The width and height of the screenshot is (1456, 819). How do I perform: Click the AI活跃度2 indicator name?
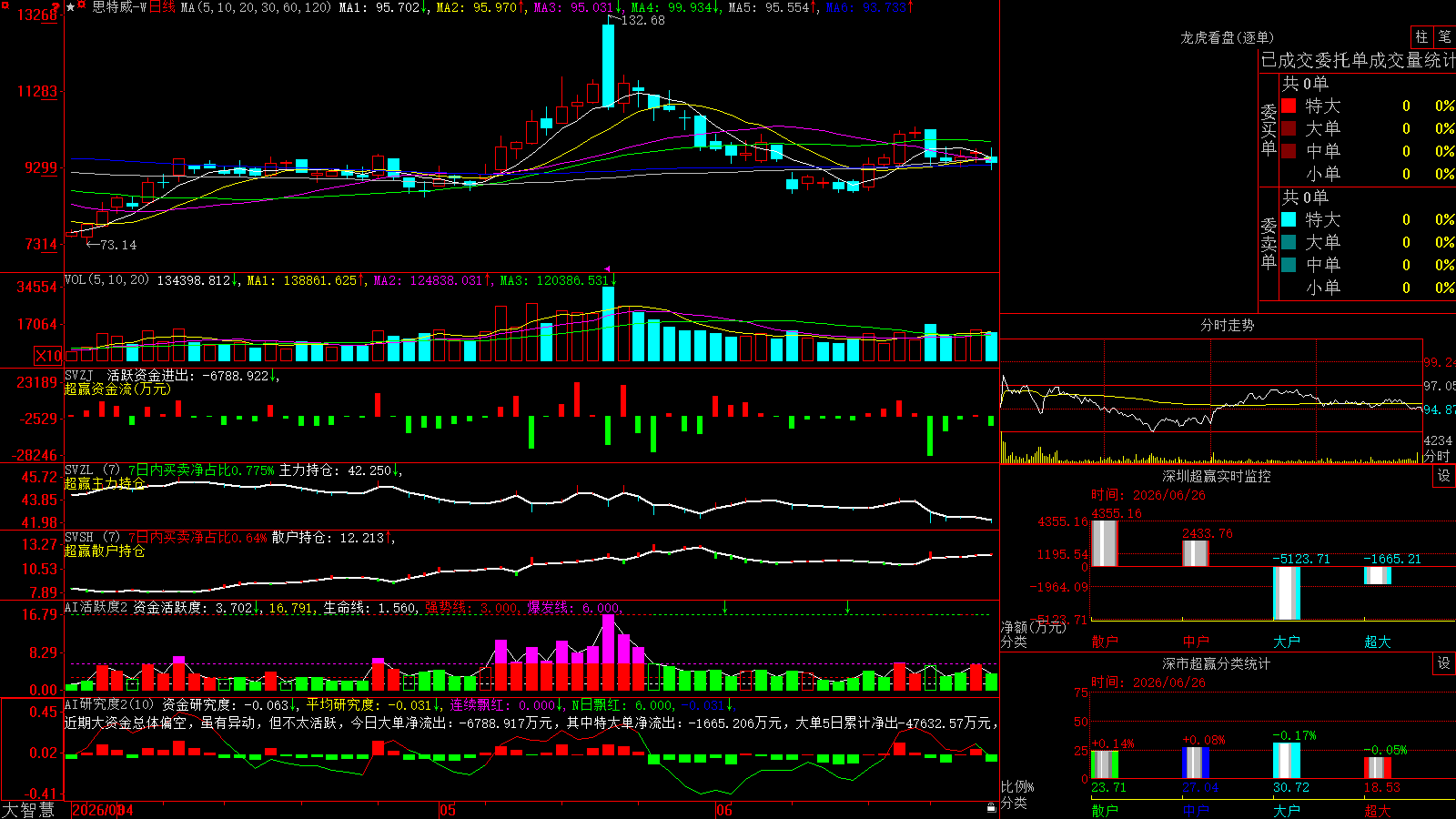pos(96,607)
